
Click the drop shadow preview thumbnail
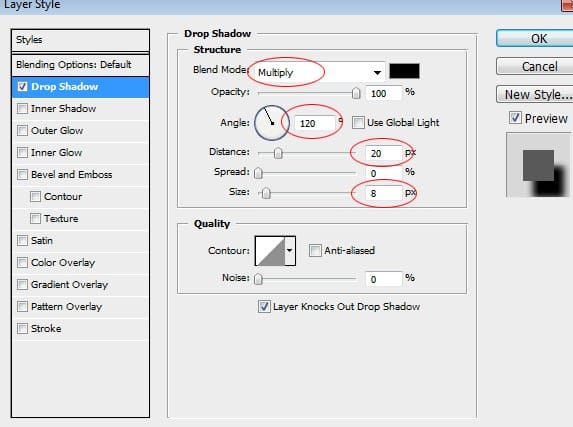pyautogui.click(x=539, y=165)
